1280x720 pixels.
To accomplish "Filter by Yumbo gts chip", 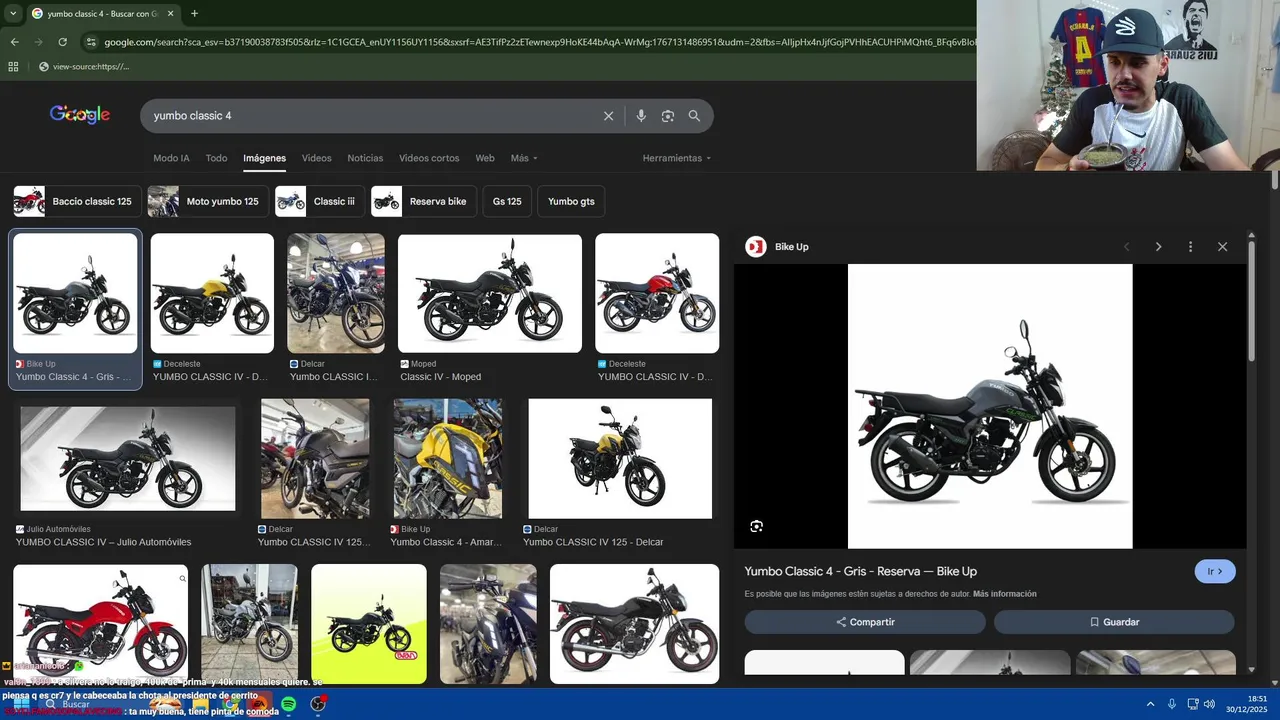I will (x=571, y=201).
